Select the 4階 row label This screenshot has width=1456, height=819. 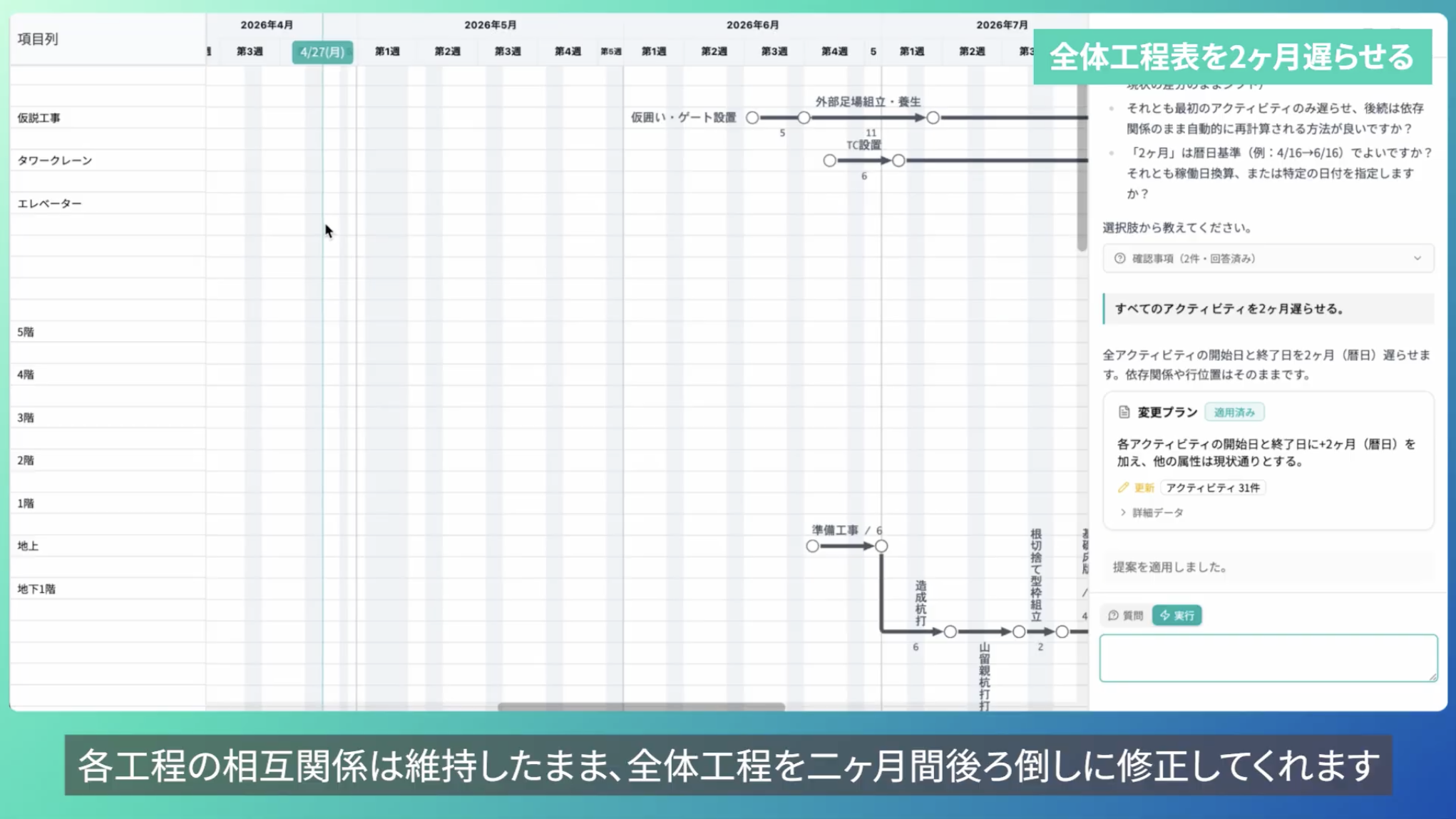pos(26,375)
